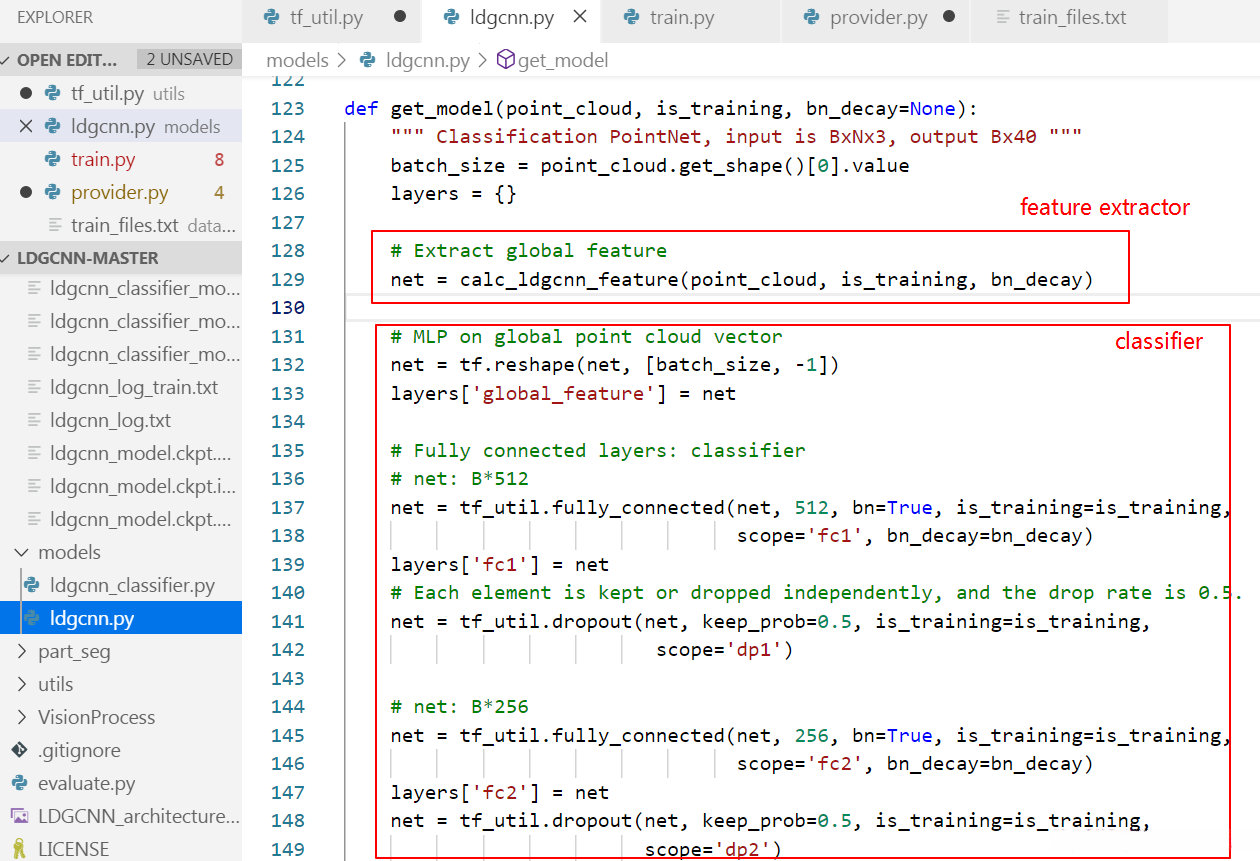Open ldgcnn_classifier.py in models folder
1260x861 pixels.
tap(132, 585)
